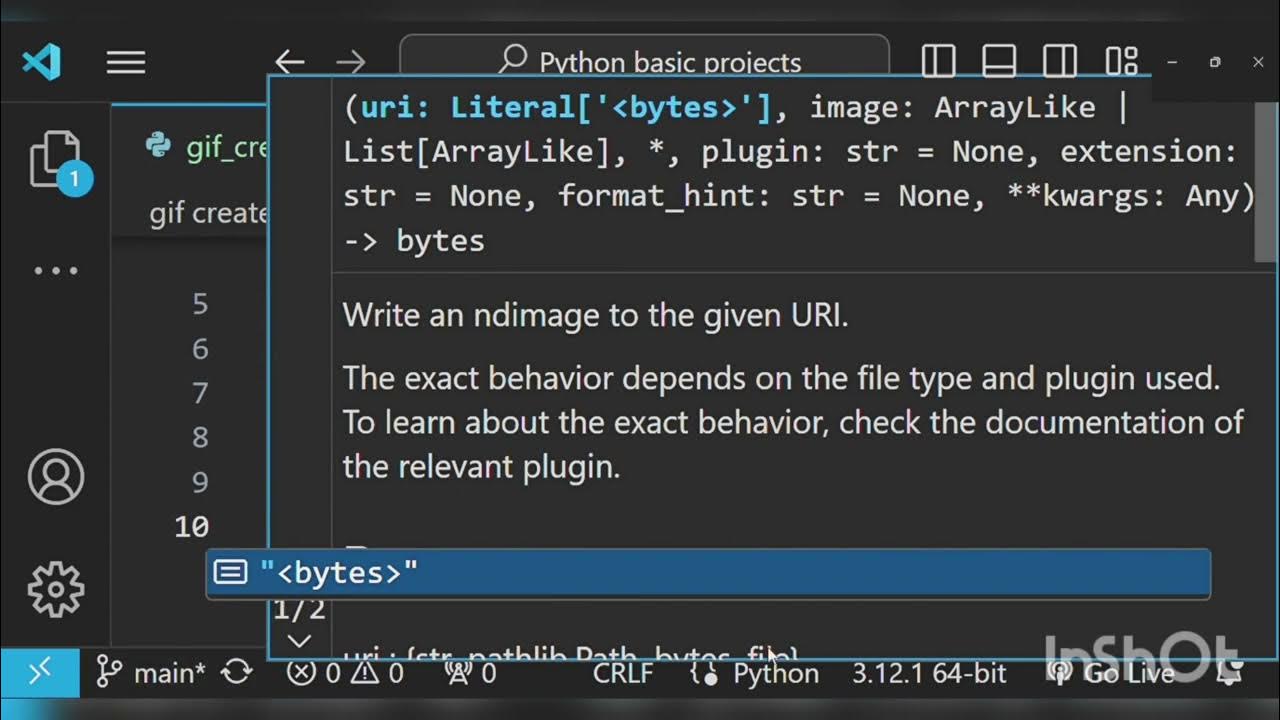Toggle the secondary side bar layout
Screen dimensions: 1280x720
point(1059,61)
